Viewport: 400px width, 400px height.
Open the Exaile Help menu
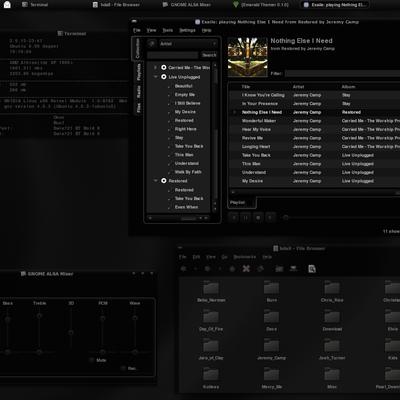207,30
